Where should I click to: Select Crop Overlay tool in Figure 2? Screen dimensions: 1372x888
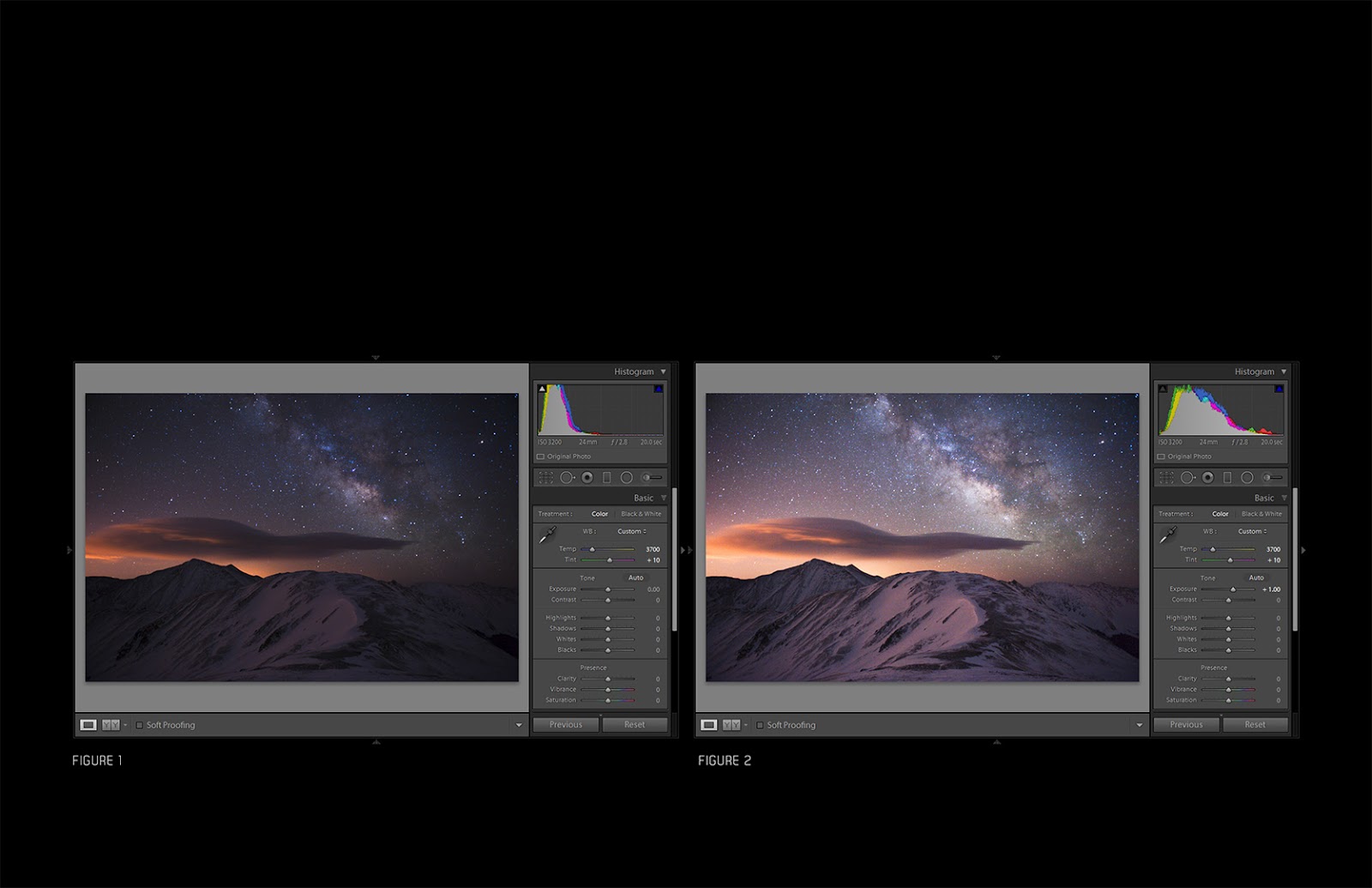[1166, 477]
